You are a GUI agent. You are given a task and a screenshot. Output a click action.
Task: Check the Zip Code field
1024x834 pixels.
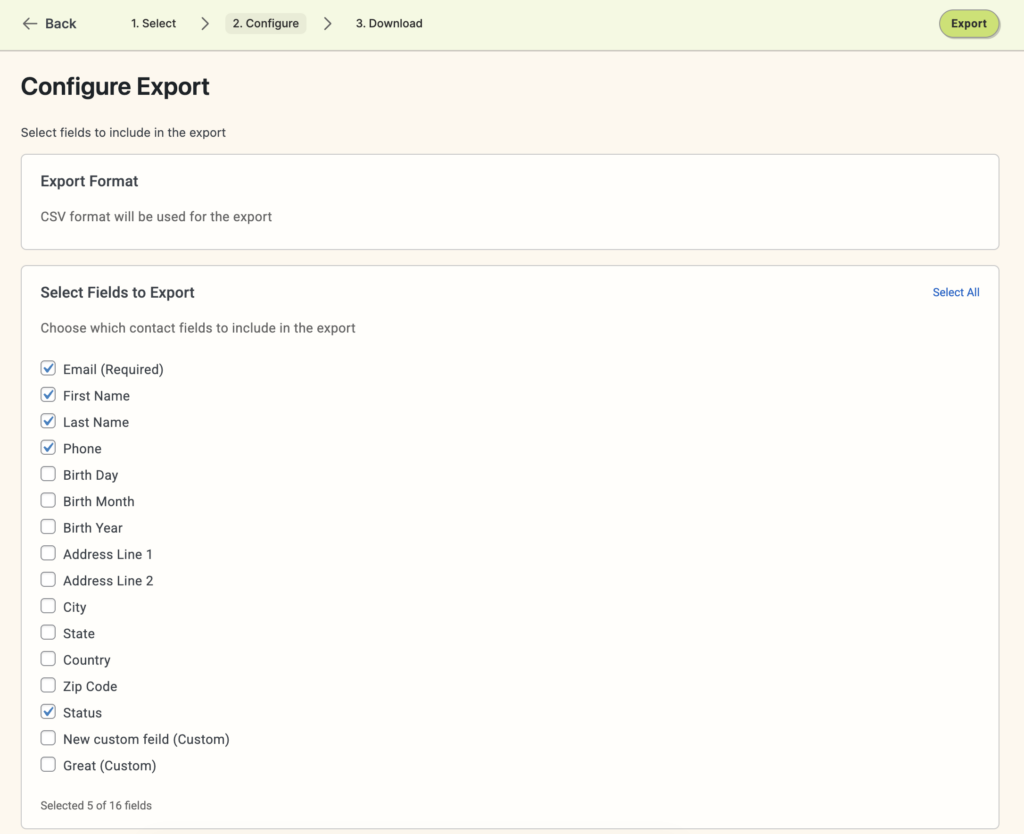pyautogui.click(x=48, y=685)
